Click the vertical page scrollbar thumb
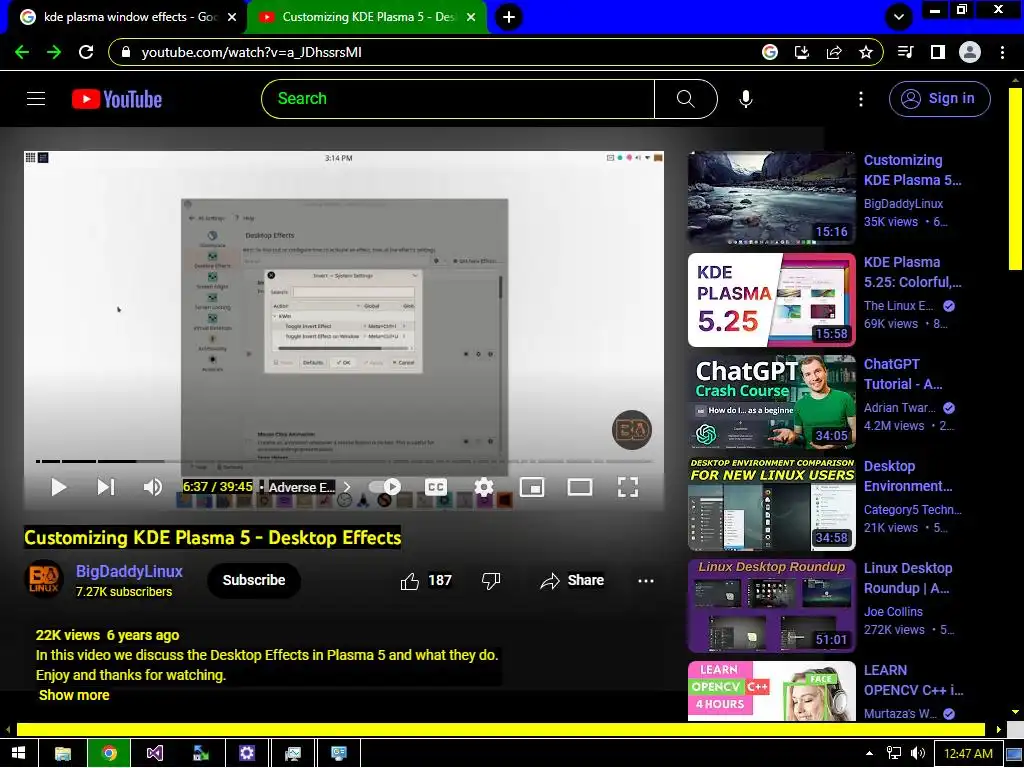 coord(1015,178)
